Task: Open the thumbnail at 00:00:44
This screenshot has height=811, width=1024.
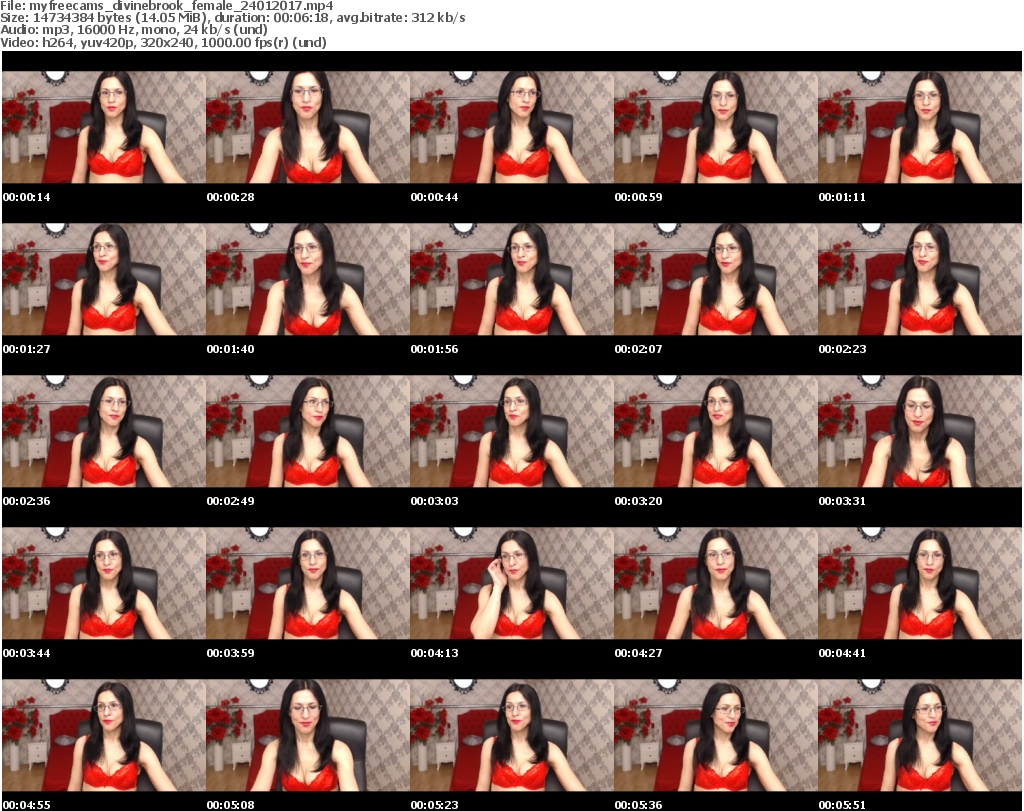Action: 511,127
